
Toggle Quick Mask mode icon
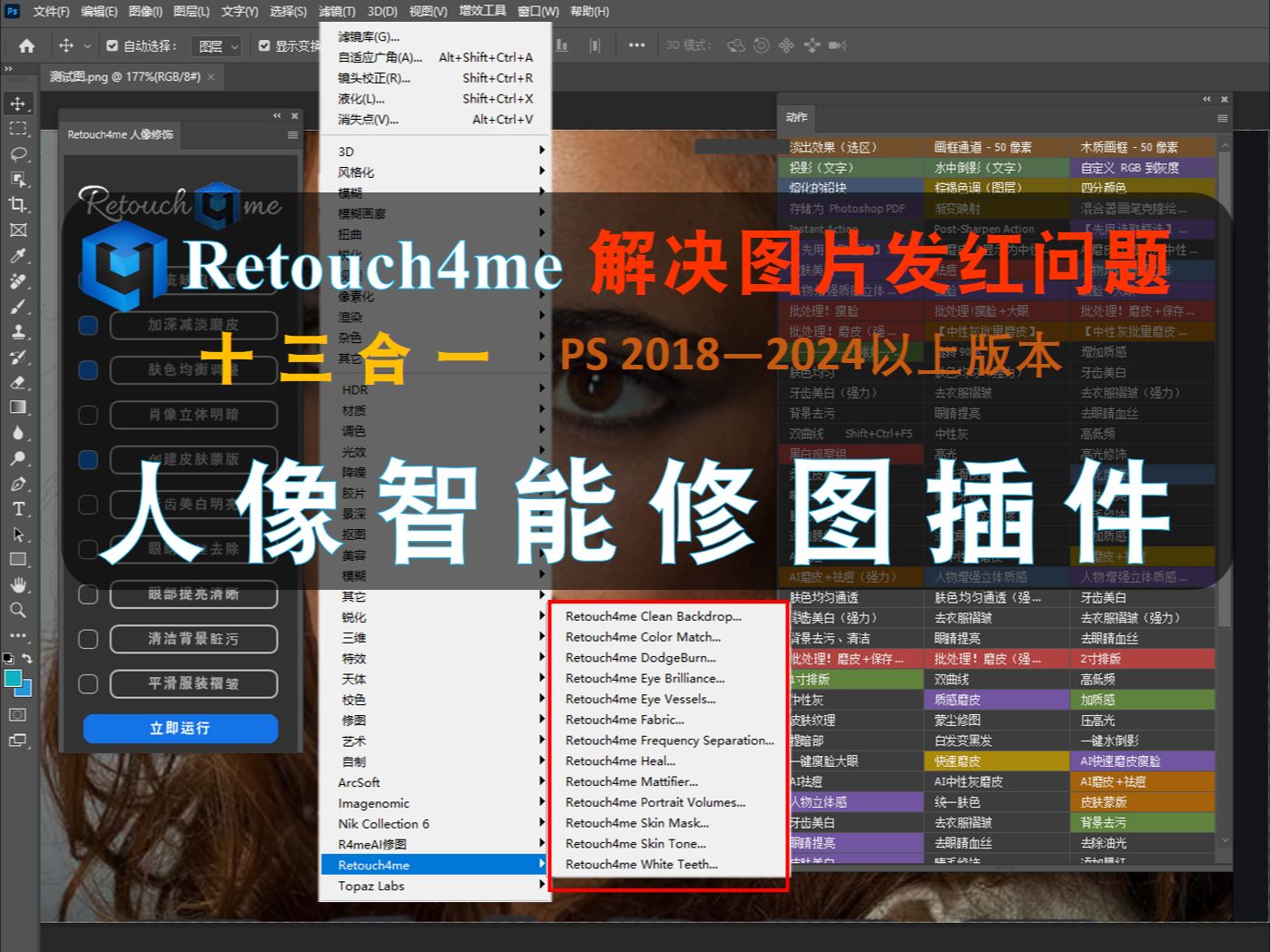(x=18, y=715)
